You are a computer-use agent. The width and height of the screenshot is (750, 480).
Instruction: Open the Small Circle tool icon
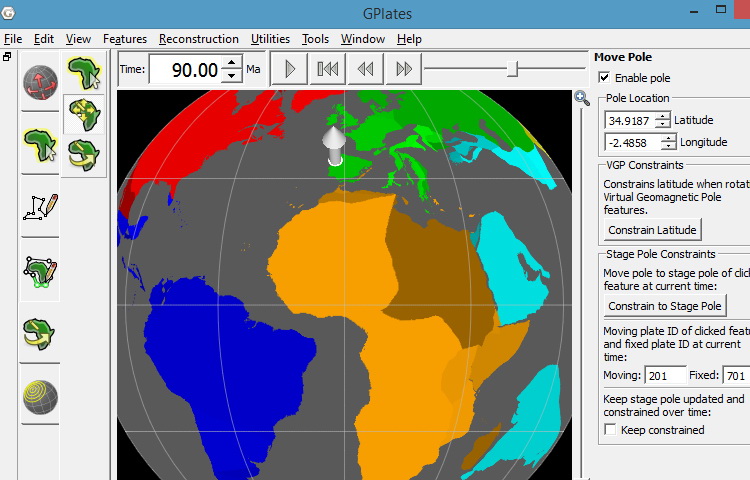pyautogui.click(x=41, y=397)
